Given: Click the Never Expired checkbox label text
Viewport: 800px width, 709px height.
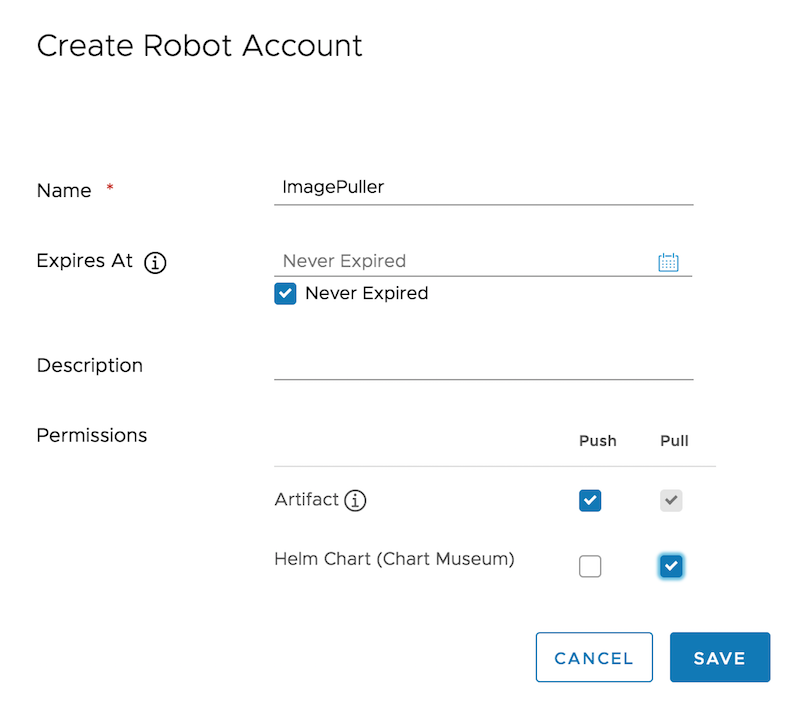Looking at the screenshot, I should tap(366, 293).
